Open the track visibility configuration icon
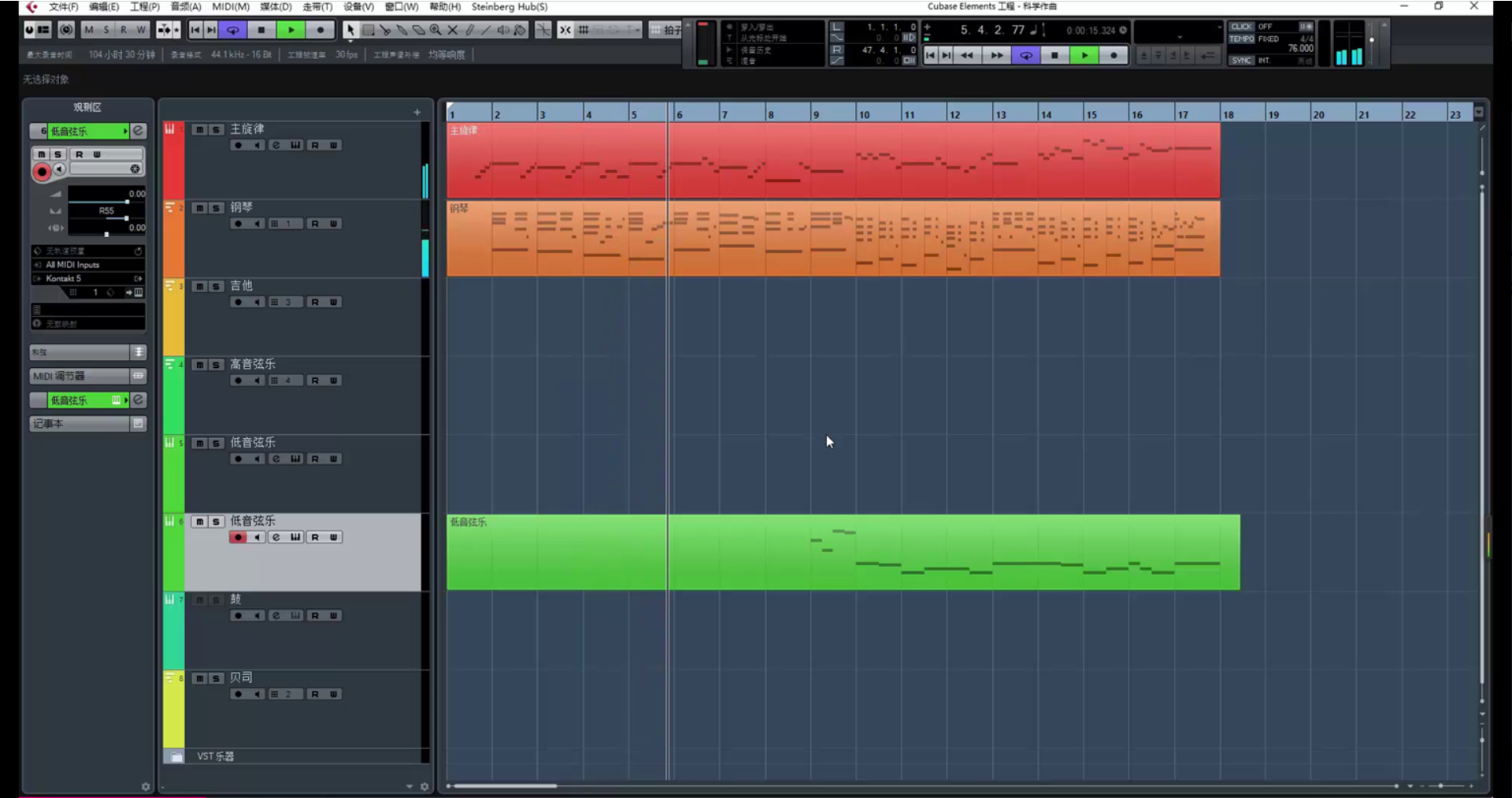Screen dimensions: 1512x798 tap(44, 30)
